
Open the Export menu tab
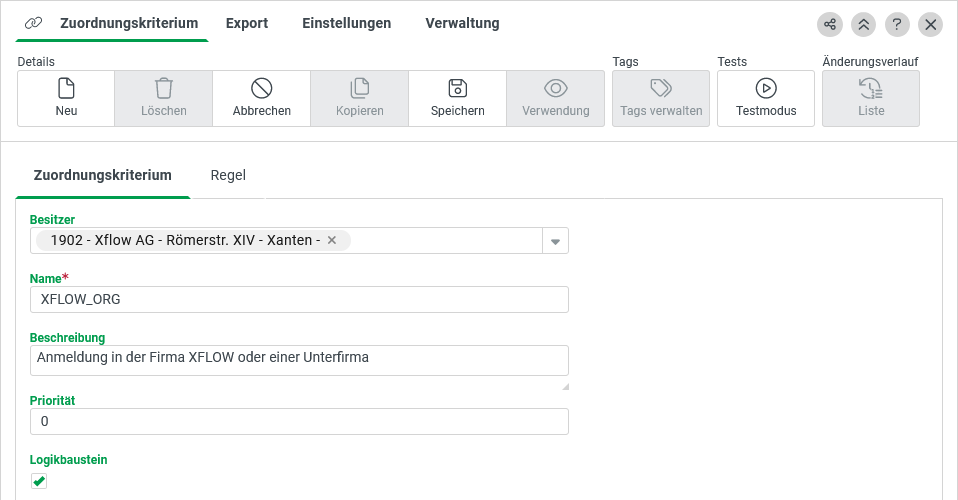point(247,23)
